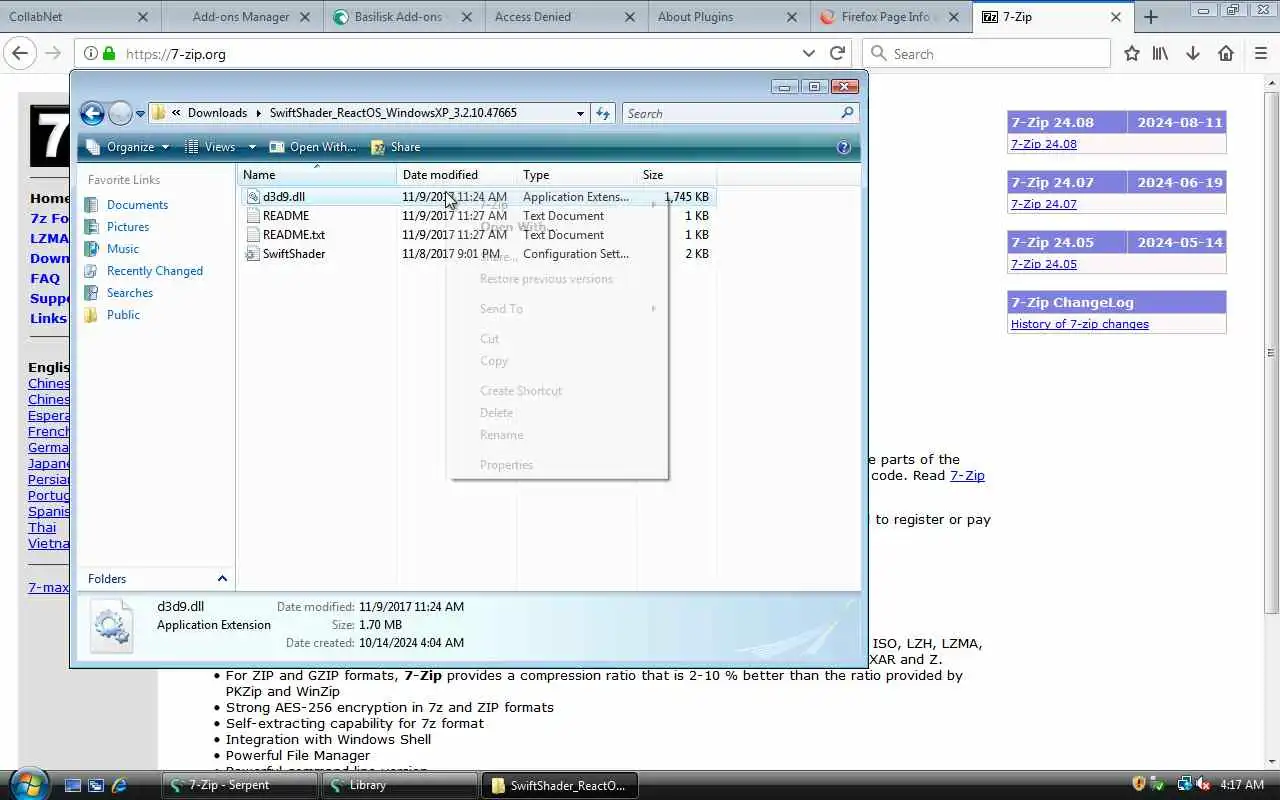Switch to the Firefox Page Info tab
Viewport: 1280px width, 800px height.
(890, 17)
